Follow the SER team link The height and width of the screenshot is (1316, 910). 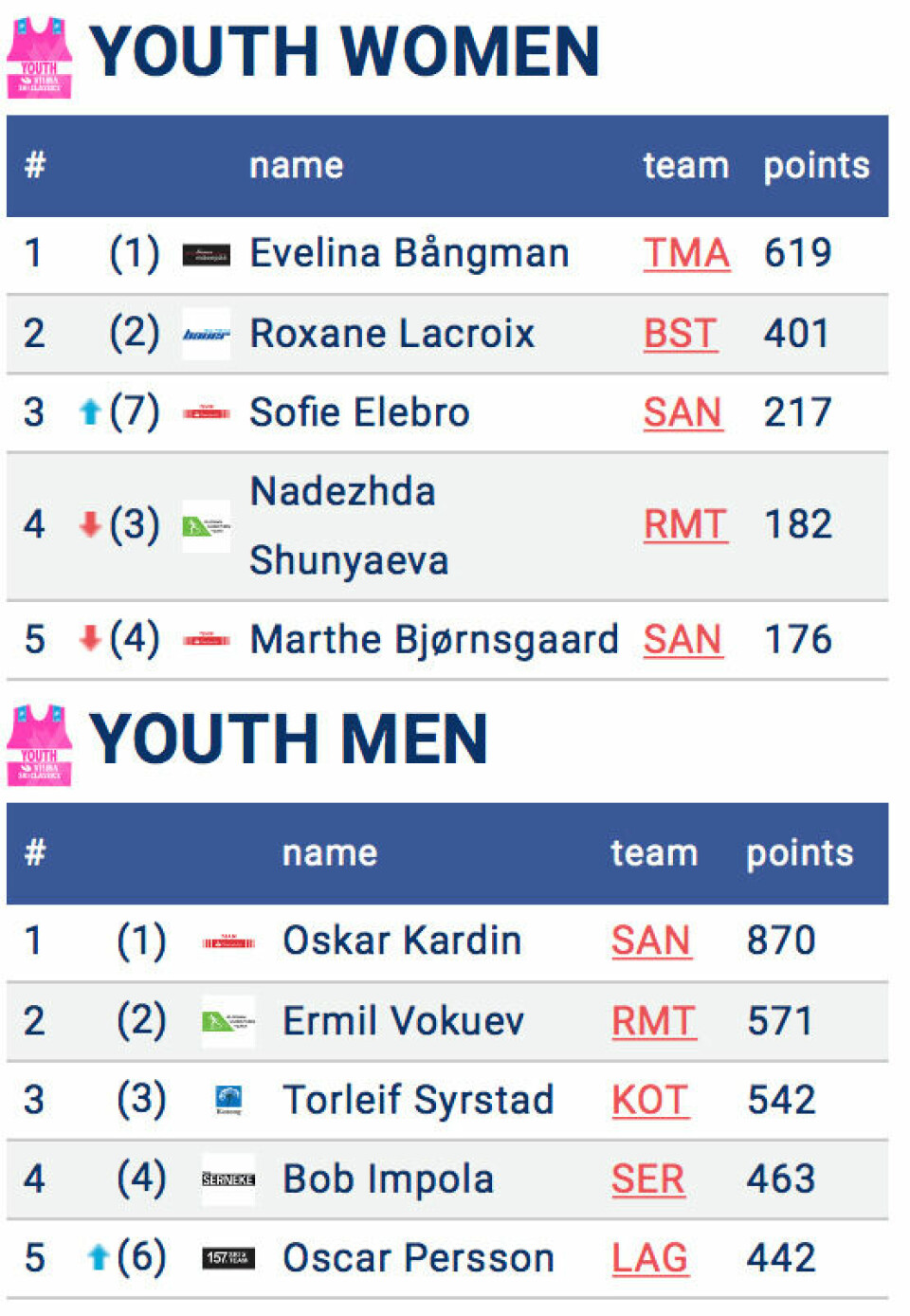(x=647, y=1179)
